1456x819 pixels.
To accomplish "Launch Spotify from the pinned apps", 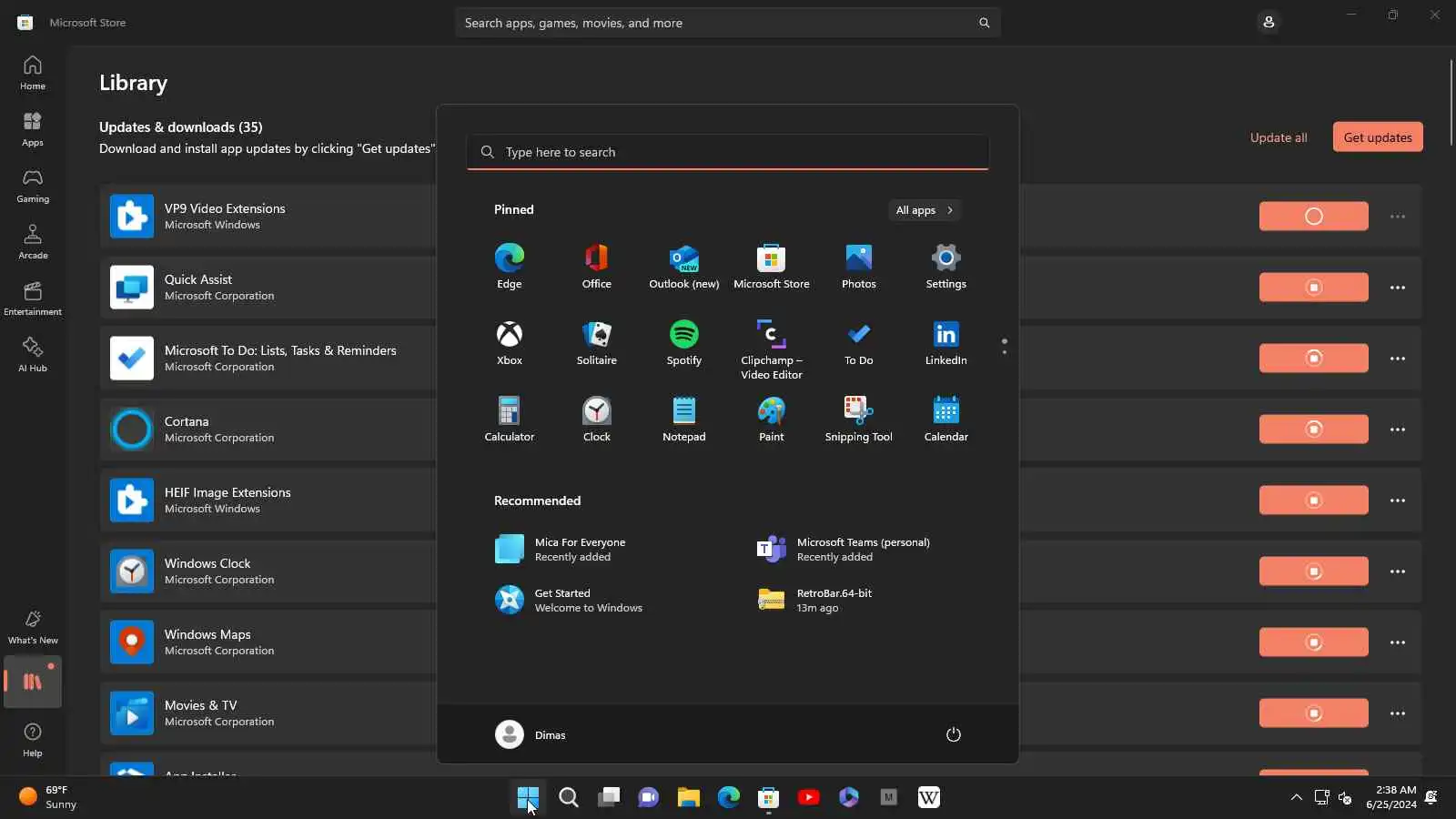I will click(x=684, y=343).
